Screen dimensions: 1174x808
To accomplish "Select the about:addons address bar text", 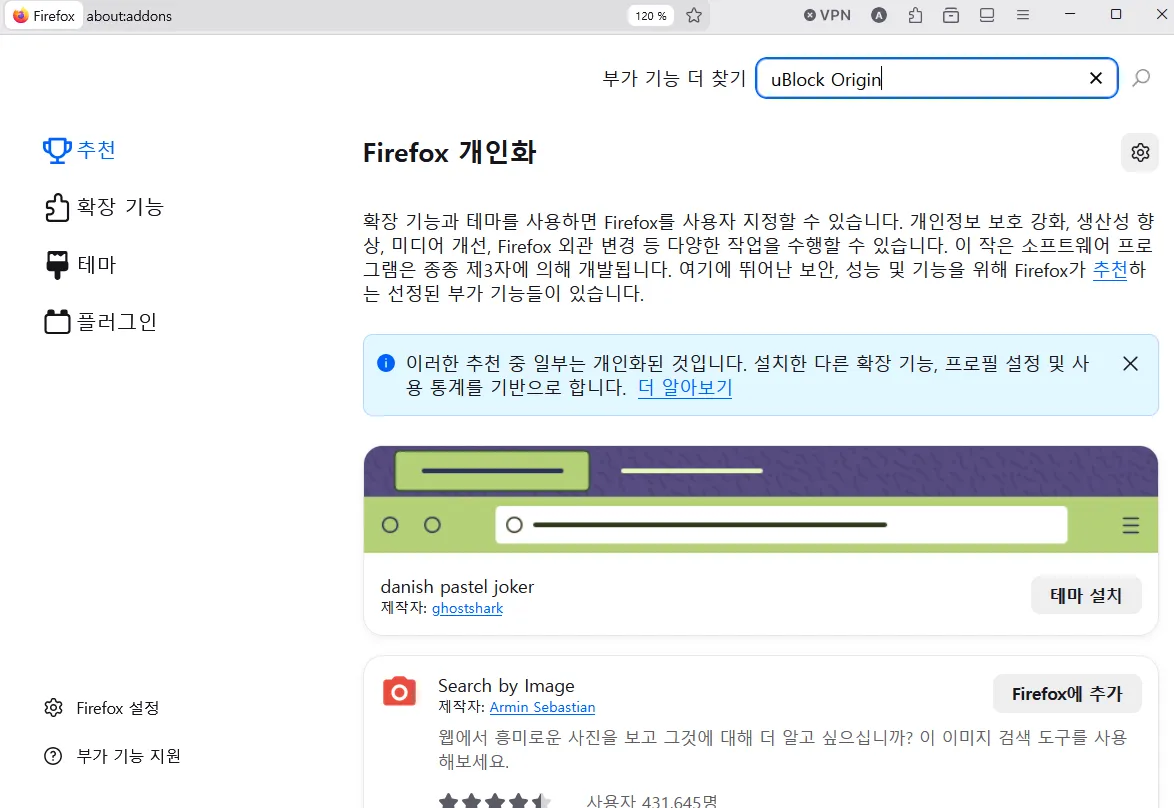I will click(x=129, y=16).
